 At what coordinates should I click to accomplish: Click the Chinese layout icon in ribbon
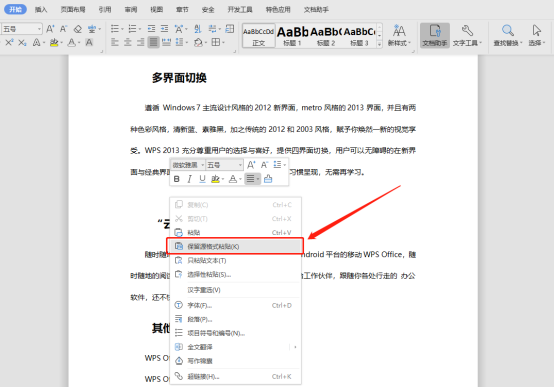[179, 29]
